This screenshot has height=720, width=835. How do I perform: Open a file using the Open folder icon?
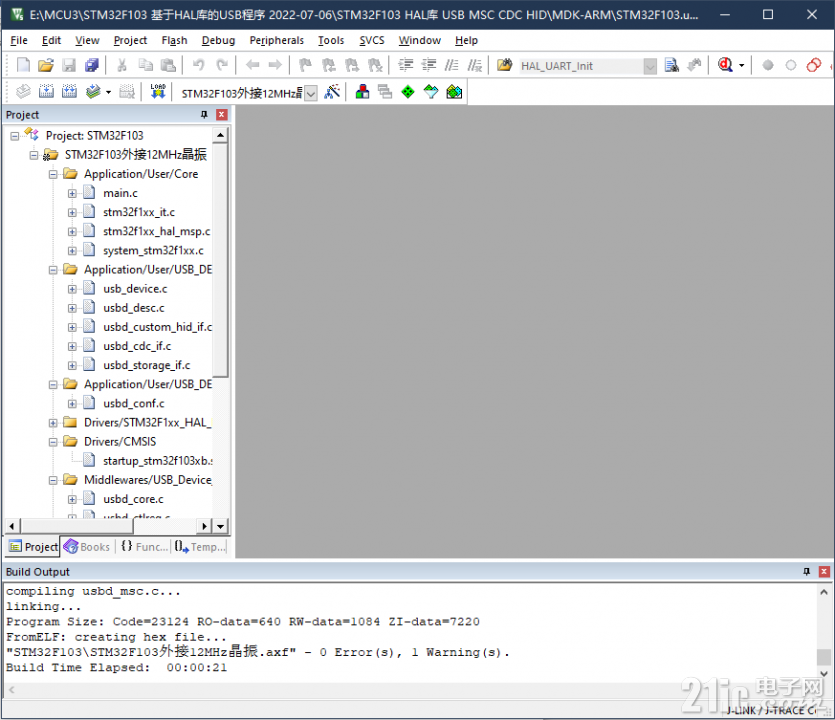46,65
